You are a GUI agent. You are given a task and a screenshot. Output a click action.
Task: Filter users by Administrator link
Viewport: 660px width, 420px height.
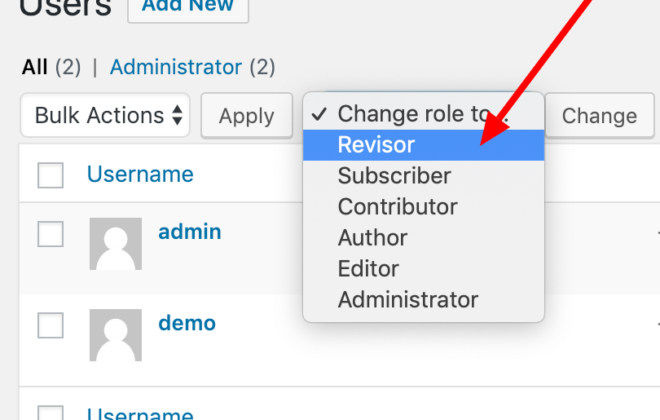point(176,67)
